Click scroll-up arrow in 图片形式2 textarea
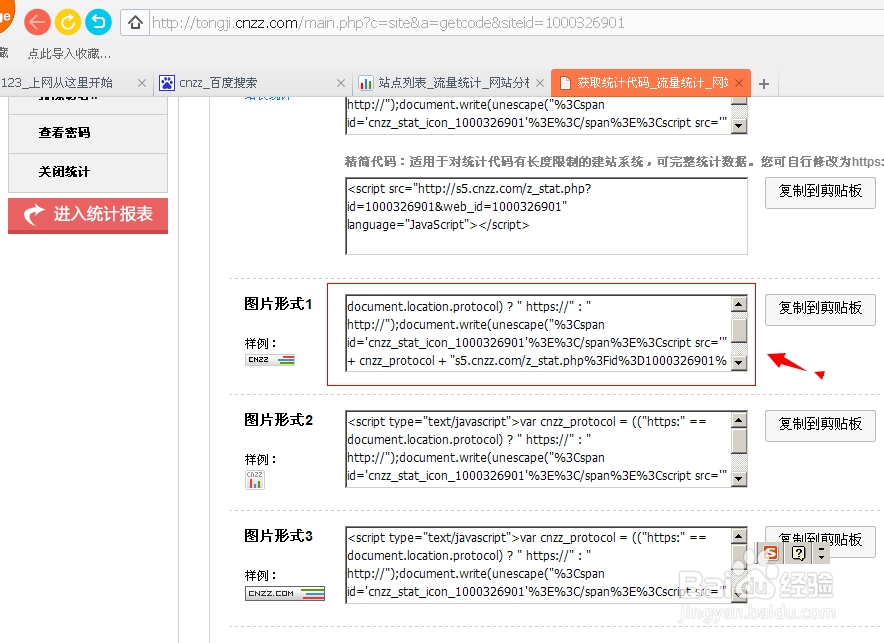 click(x=739, y=420)
